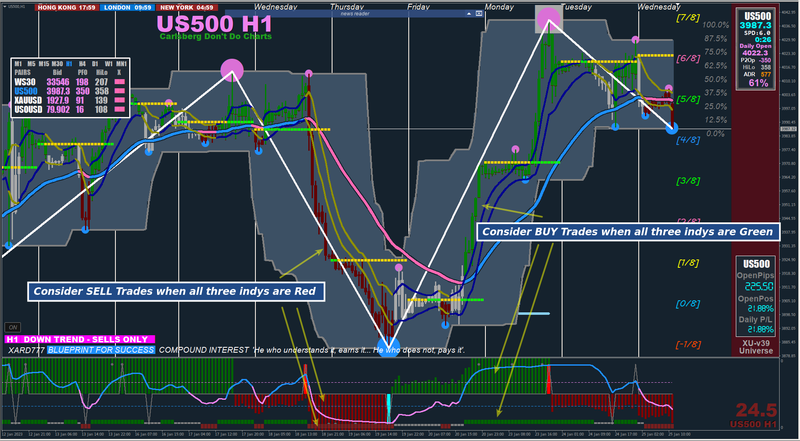The image size is (800, 441).
Task: Click the [5/8] Murrey level label
Action: (688, 99)
